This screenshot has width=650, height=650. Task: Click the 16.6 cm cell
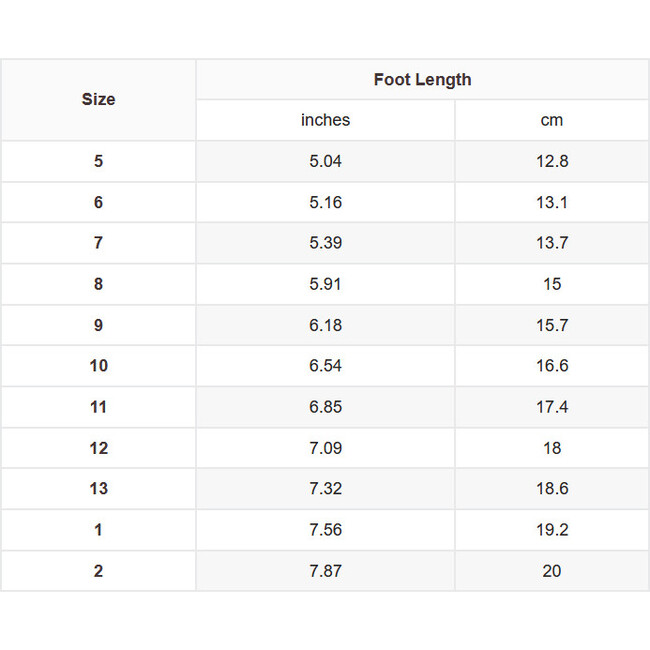click(552, 366)
